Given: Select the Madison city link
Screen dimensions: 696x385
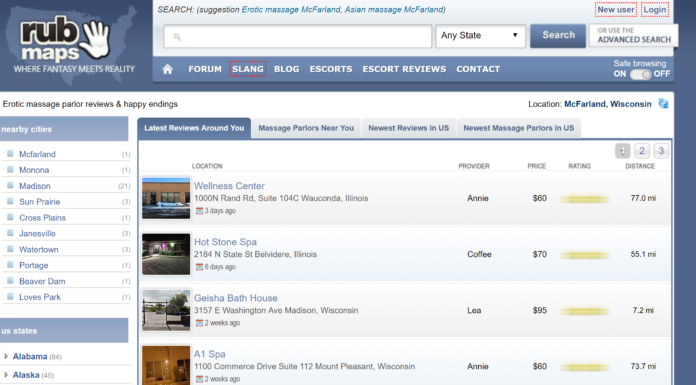Looking at the screenshot, I should [35, 186].
